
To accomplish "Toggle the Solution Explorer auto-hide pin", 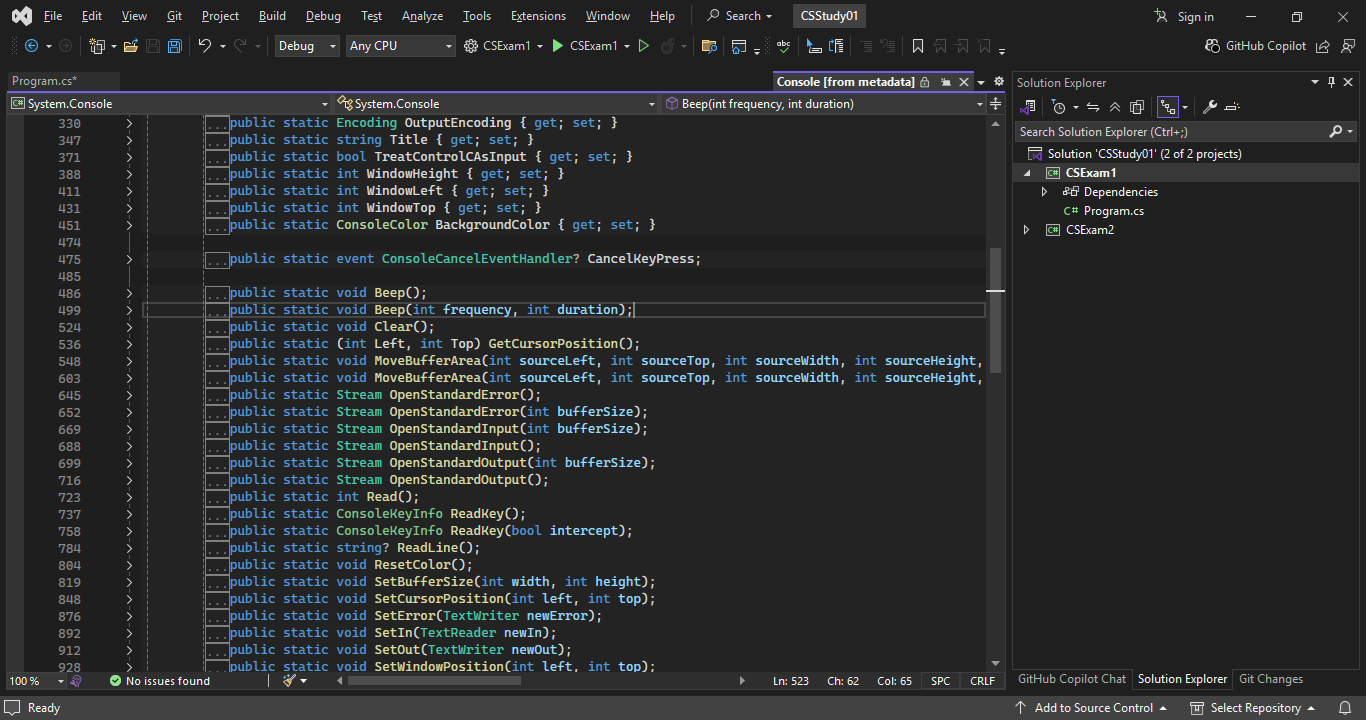I will [1331, 82].
